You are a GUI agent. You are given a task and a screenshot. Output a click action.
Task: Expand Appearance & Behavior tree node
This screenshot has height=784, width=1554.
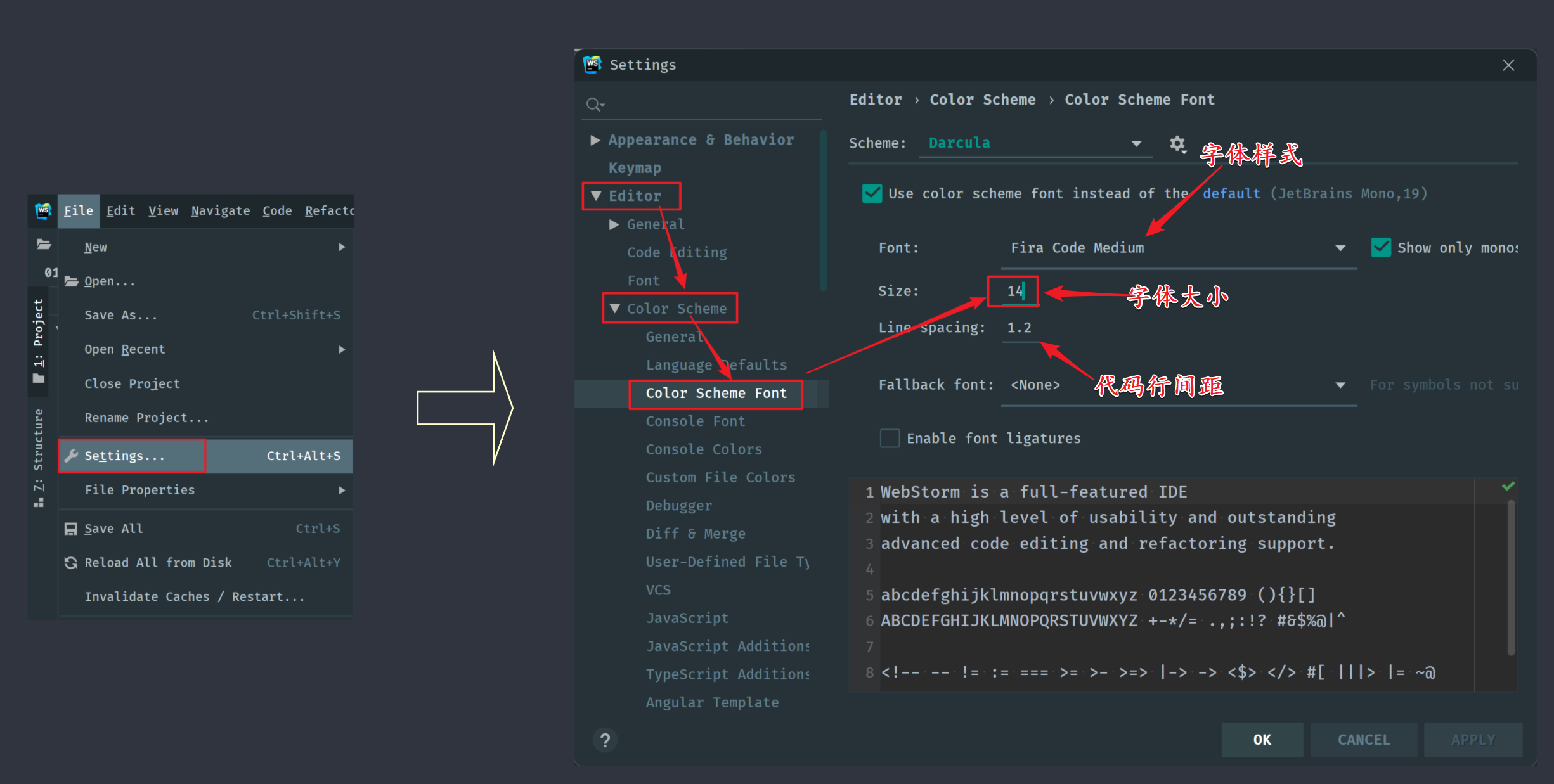point(595,140)
